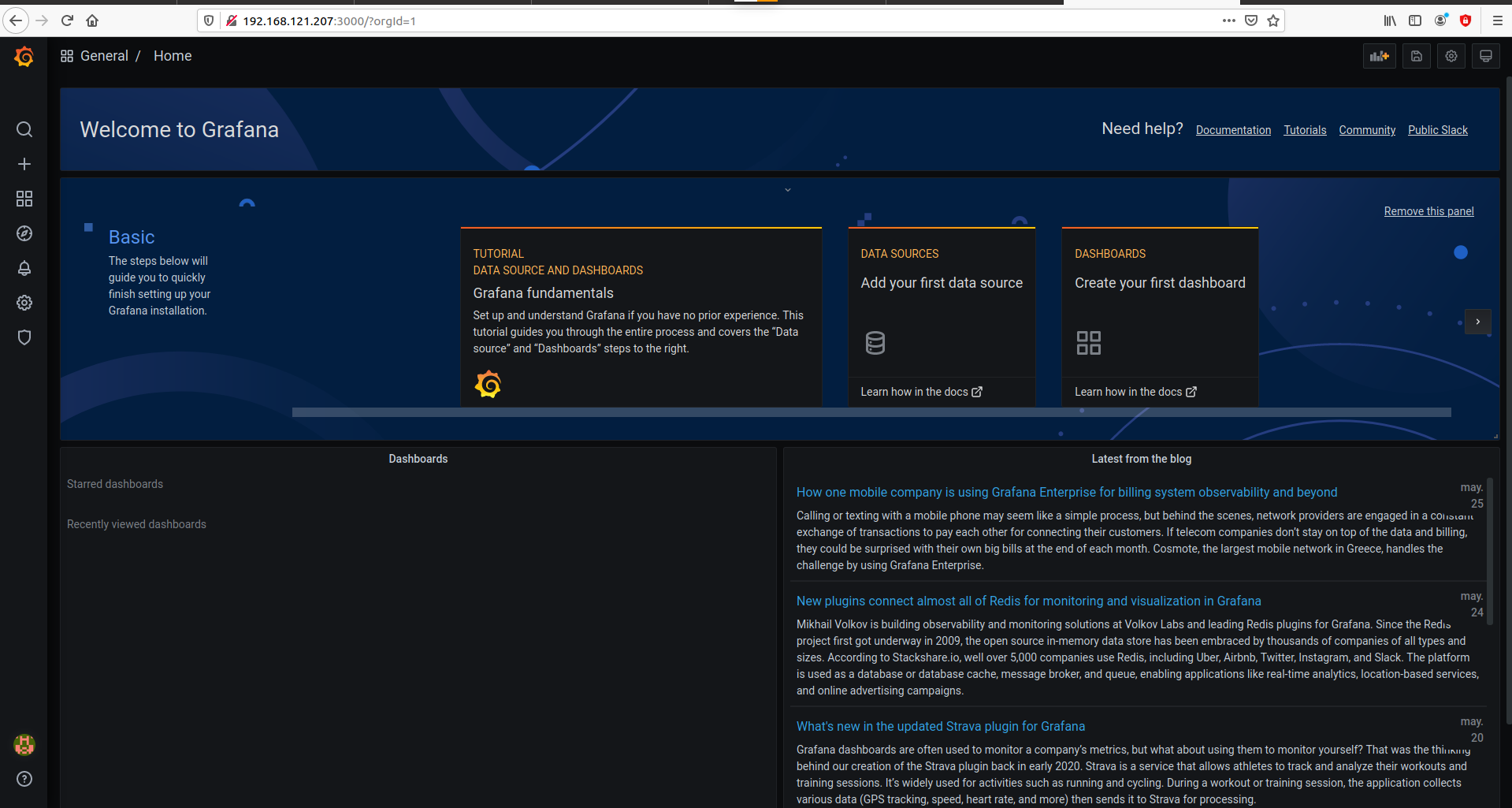
Task: Click the Dashboards panel title
Action: 418,459
